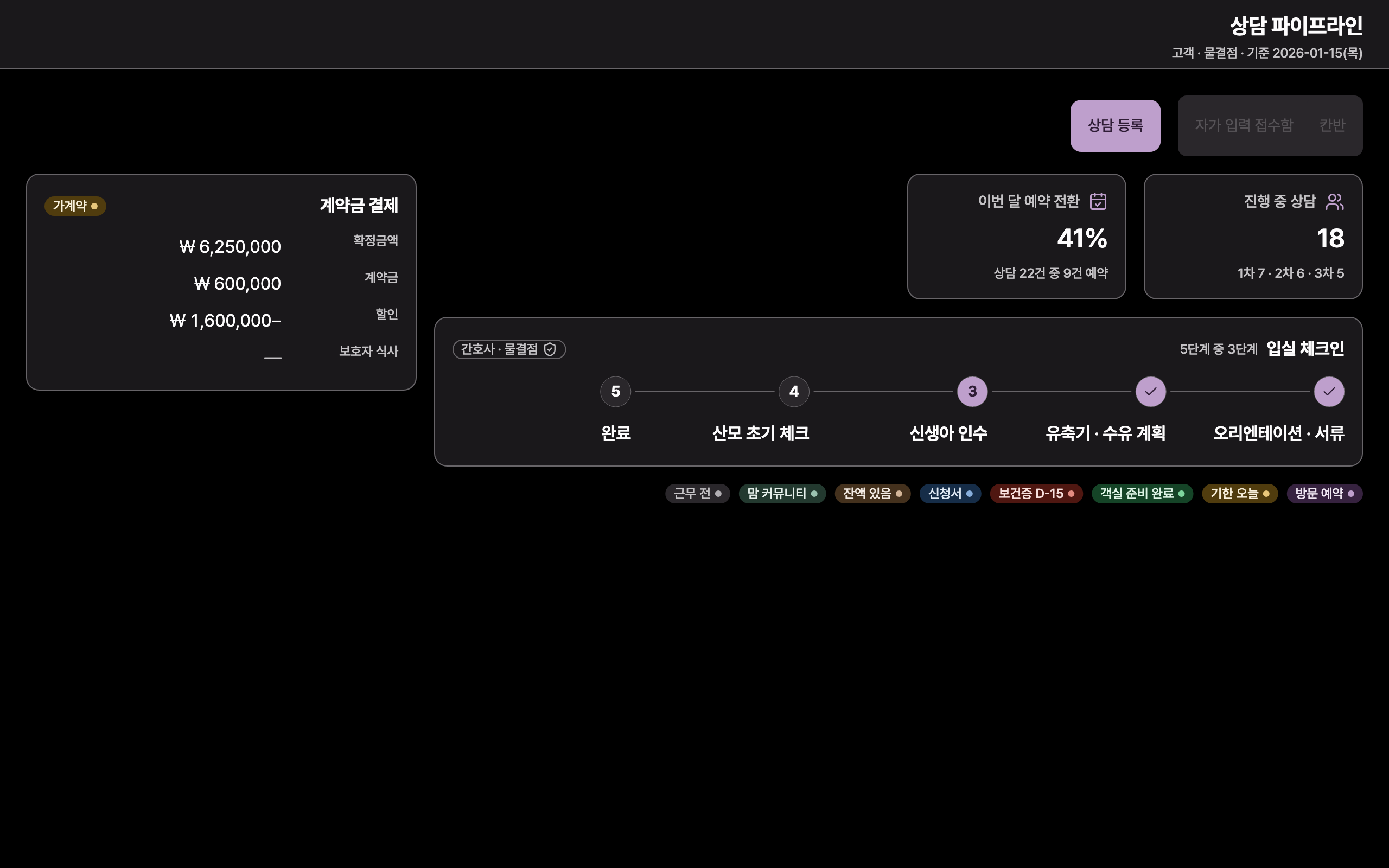Click the 보건증 D-15 chip
Image resolution: width=1389 pixels, height=868 pixels.
tap(1036, 494)
